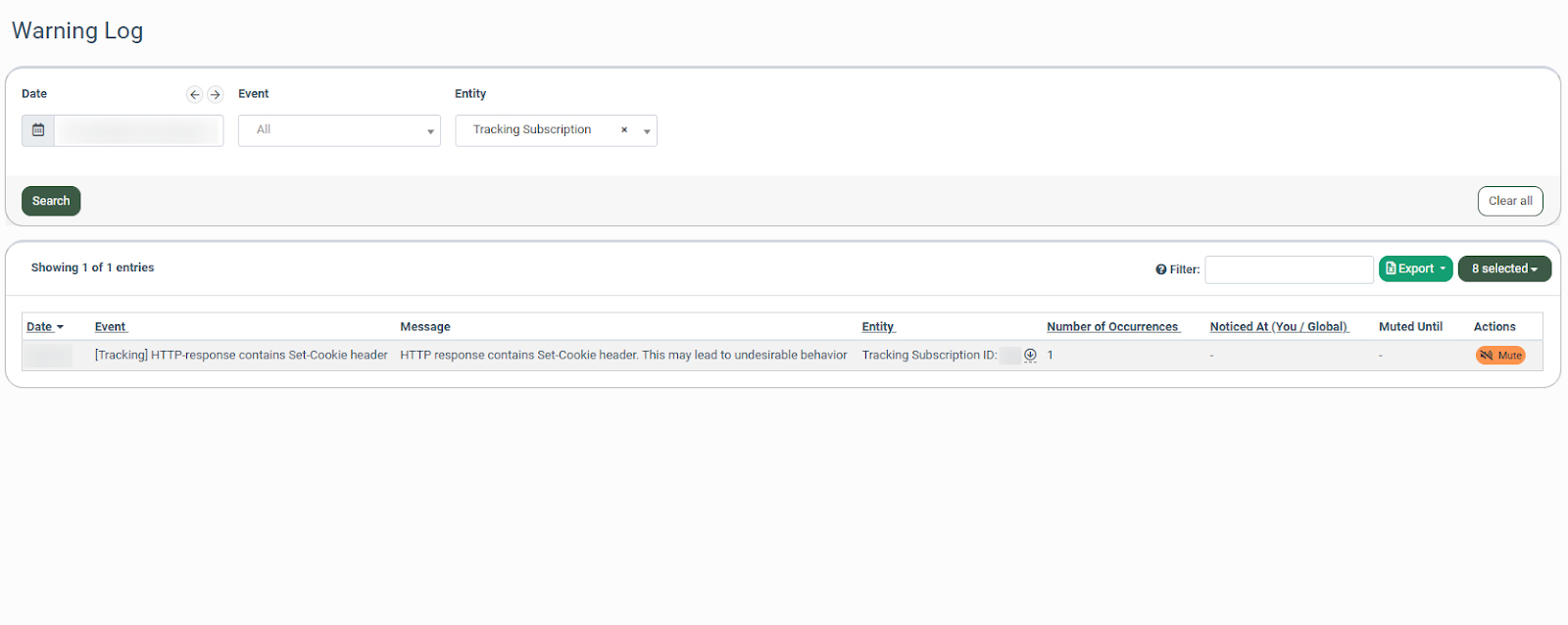Click the Clear all button
Image resolution: width=1568 pixels, height=625 pixels.
tap(1509, 201)
